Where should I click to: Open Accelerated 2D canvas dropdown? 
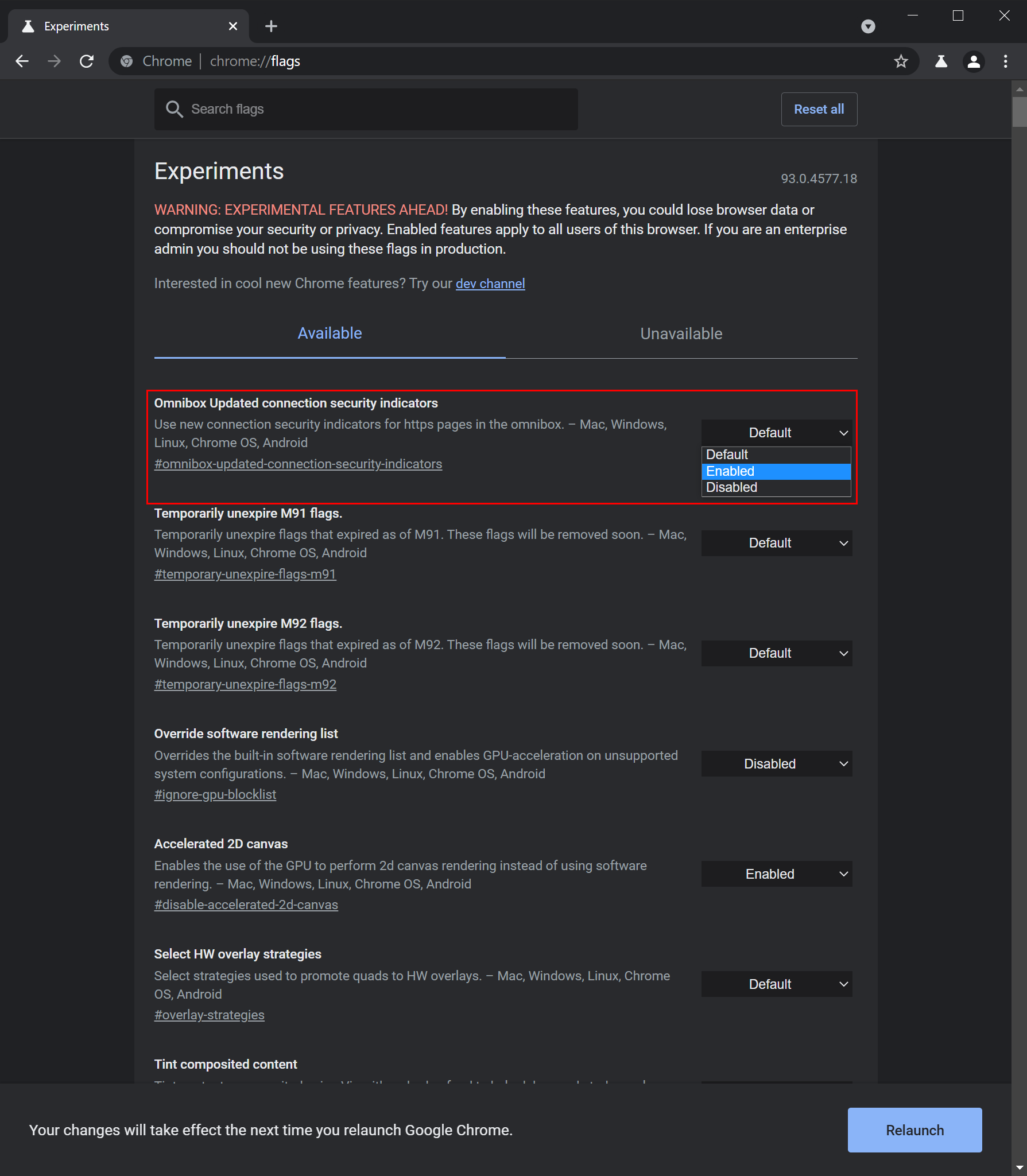coord(776,874)
